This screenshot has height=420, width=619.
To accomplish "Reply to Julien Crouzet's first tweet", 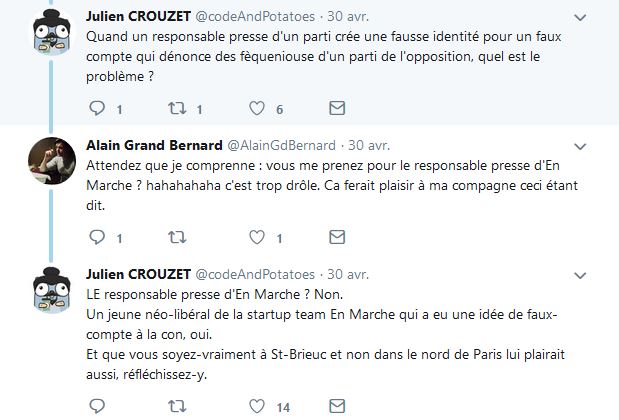I will coord(97,107).
